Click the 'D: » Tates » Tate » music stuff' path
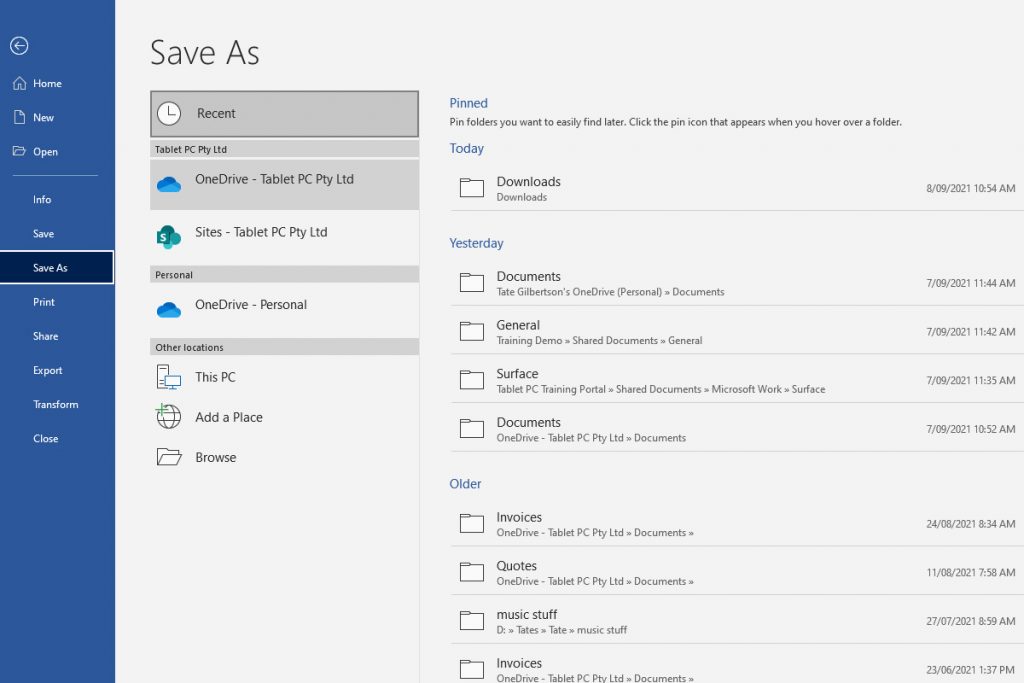 562,629
